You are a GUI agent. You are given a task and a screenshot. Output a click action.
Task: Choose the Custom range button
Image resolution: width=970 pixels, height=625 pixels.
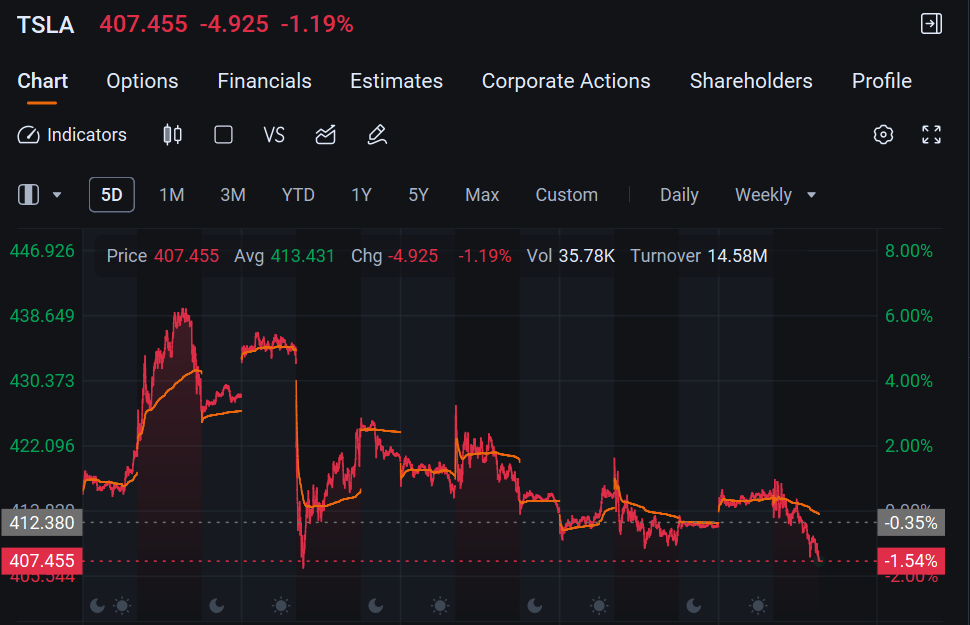566,195
